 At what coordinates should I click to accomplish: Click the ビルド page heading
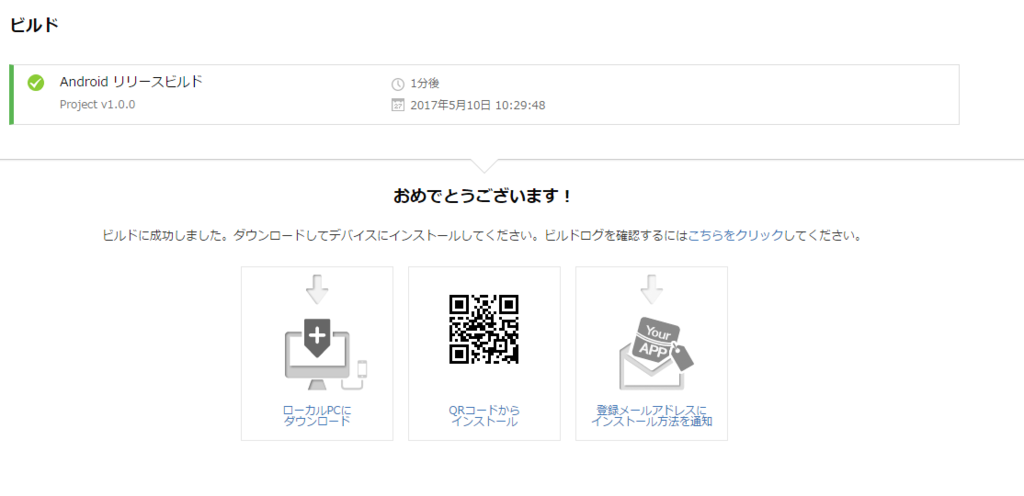click(x=34, y=25)
